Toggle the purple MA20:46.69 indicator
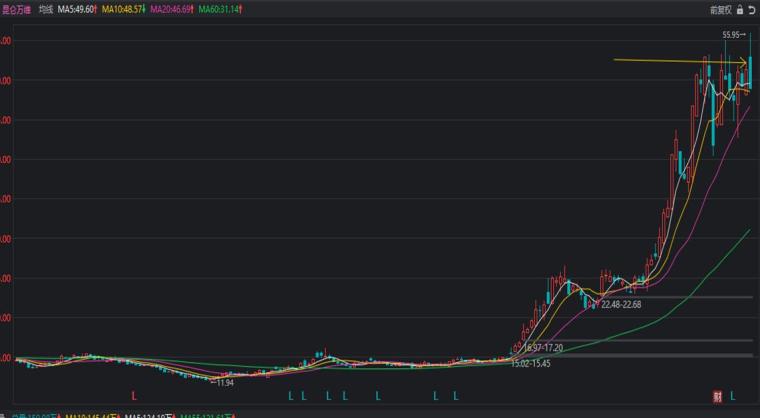Viewport: 760px width, 418px height. (172, 9)
